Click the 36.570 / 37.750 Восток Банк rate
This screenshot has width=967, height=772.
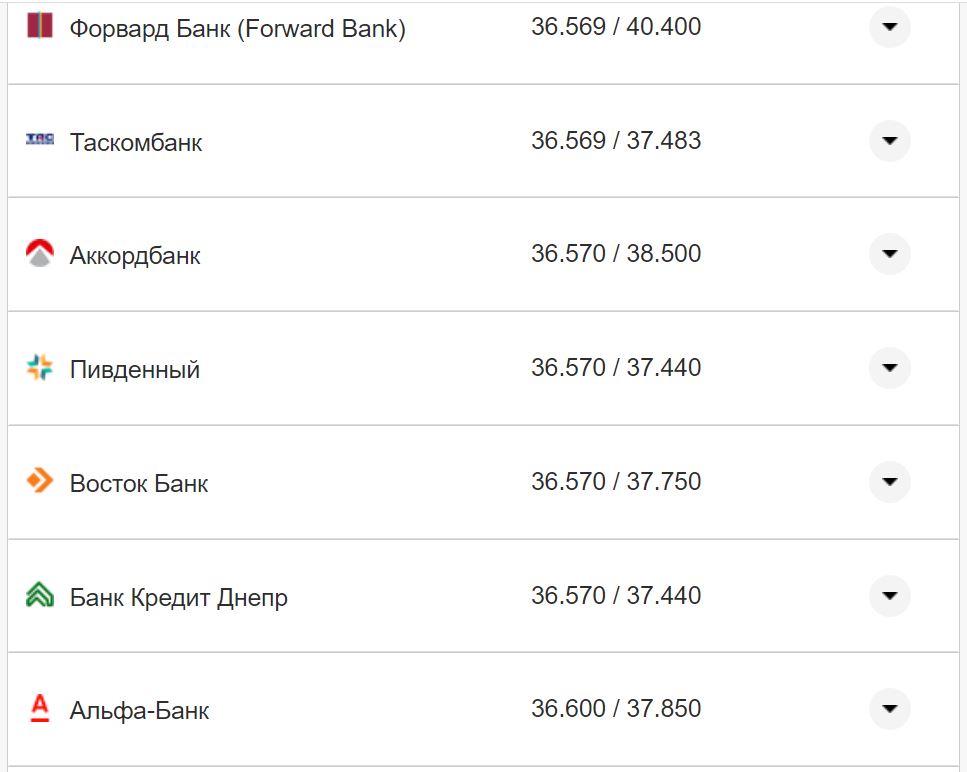pyautogui.click(x=616, y=482)
